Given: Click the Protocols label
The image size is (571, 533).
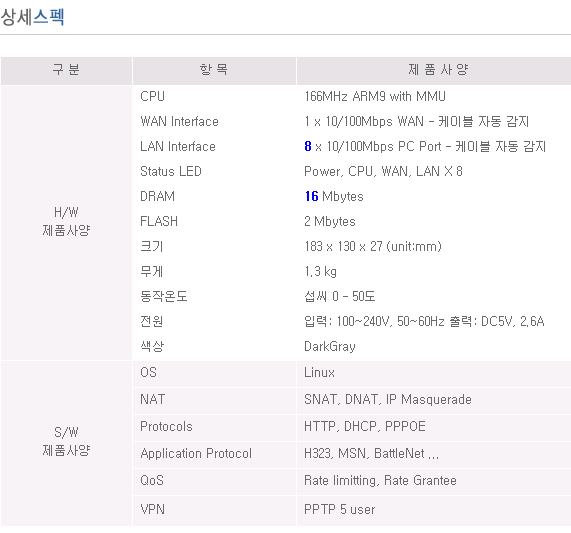Looking at the screenshot, I should coord(166,426).
